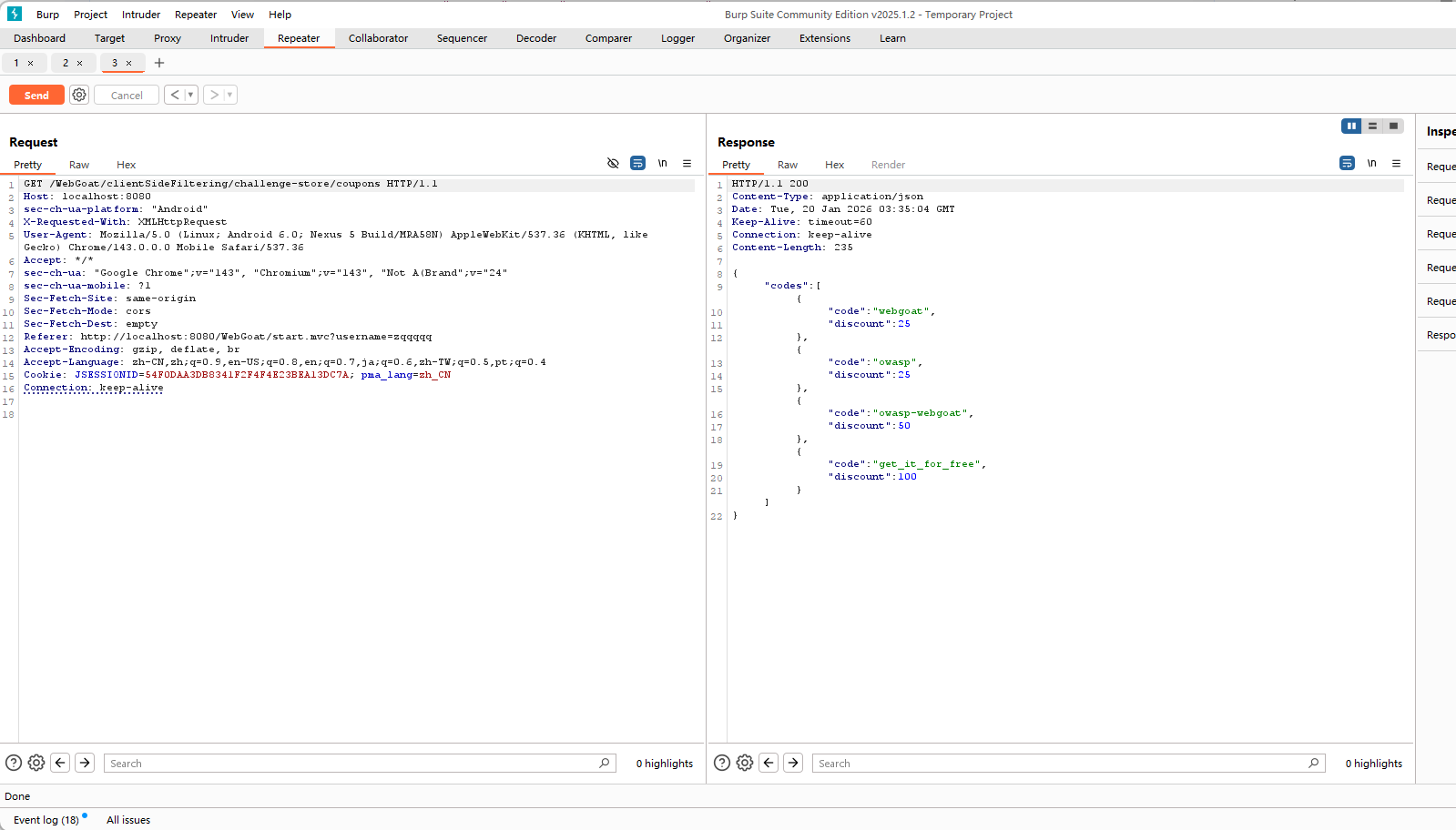Toggle hide non-printable eye icon in Request
1456x830 pixels.
click(x=613, y=164)
